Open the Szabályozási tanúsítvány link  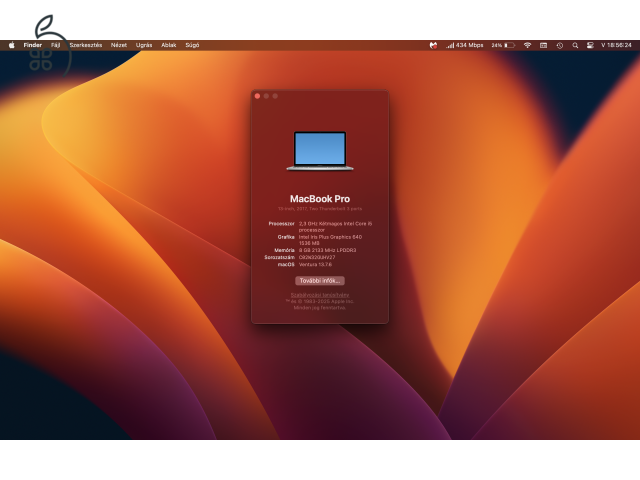[x=320, y=295]
